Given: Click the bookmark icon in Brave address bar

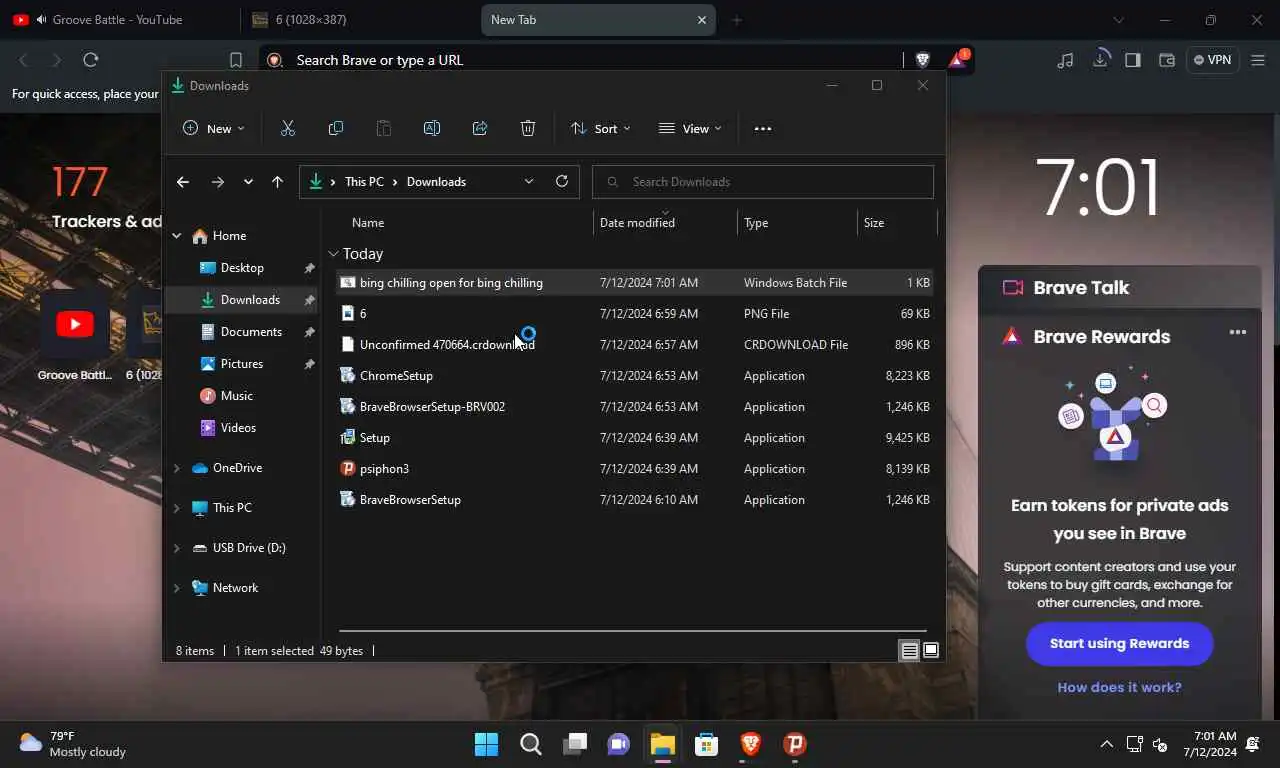Looking at the screenshot, I should pos(236,60).
